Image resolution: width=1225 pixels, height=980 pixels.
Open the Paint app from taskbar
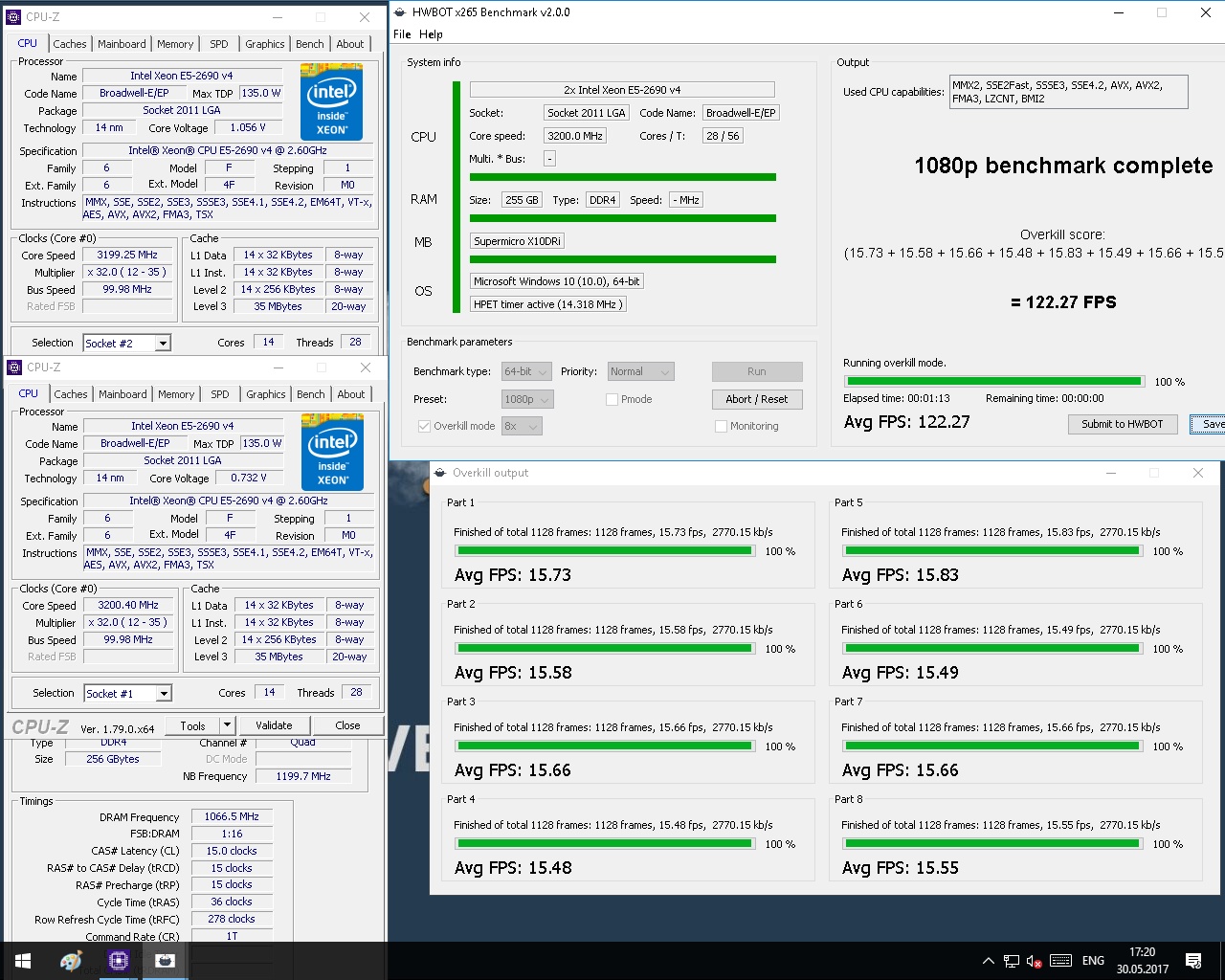[71, 961]
